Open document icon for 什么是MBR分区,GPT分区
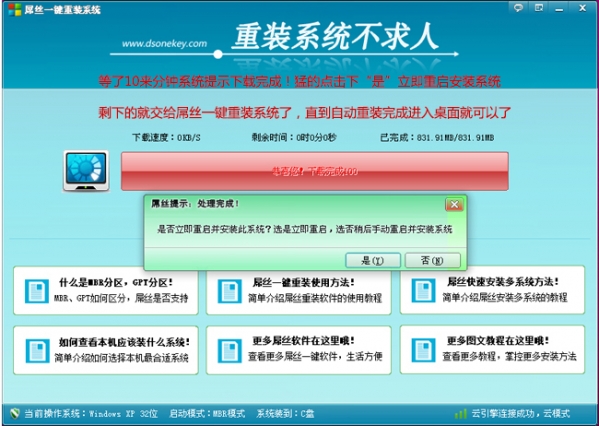This screenshot has width=599, height=426. pyautogui.click(x=37, y=291)
